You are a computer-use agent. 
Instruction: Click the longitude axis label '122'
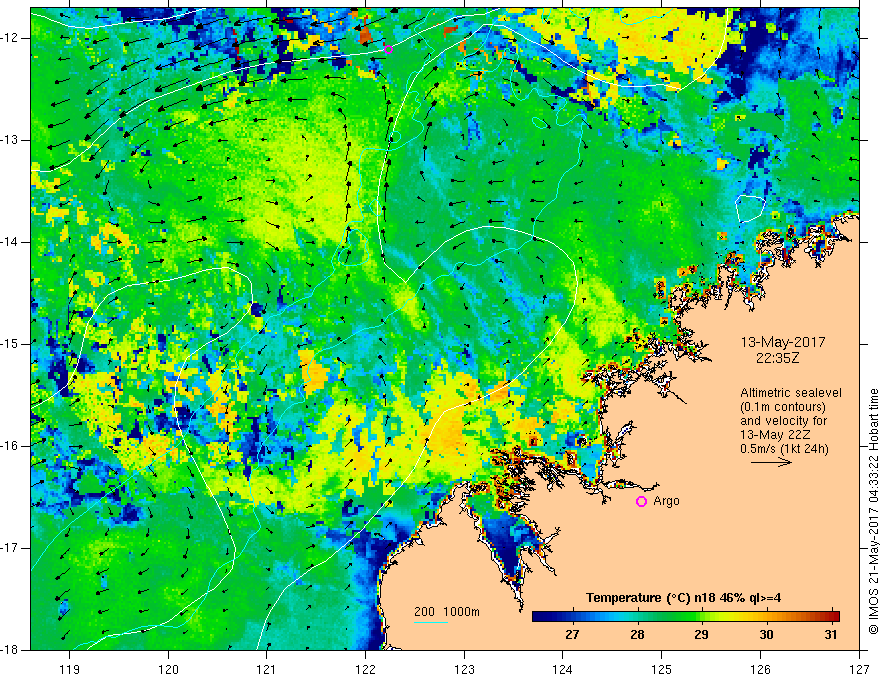click(x=365, y=669)
